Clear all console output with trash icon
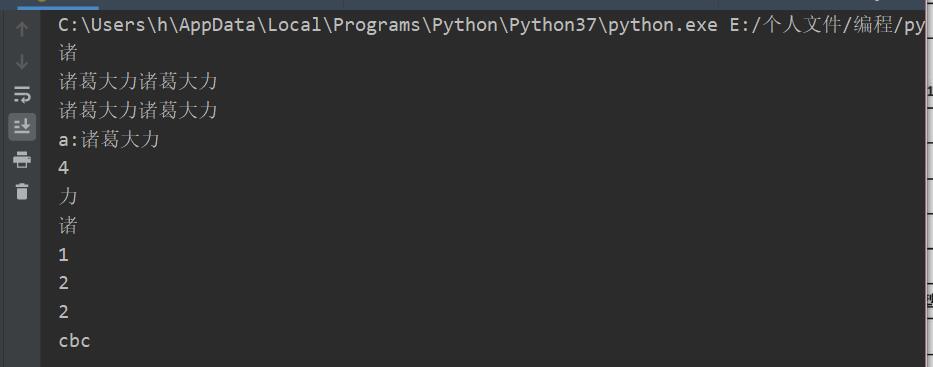 point(22,192)
